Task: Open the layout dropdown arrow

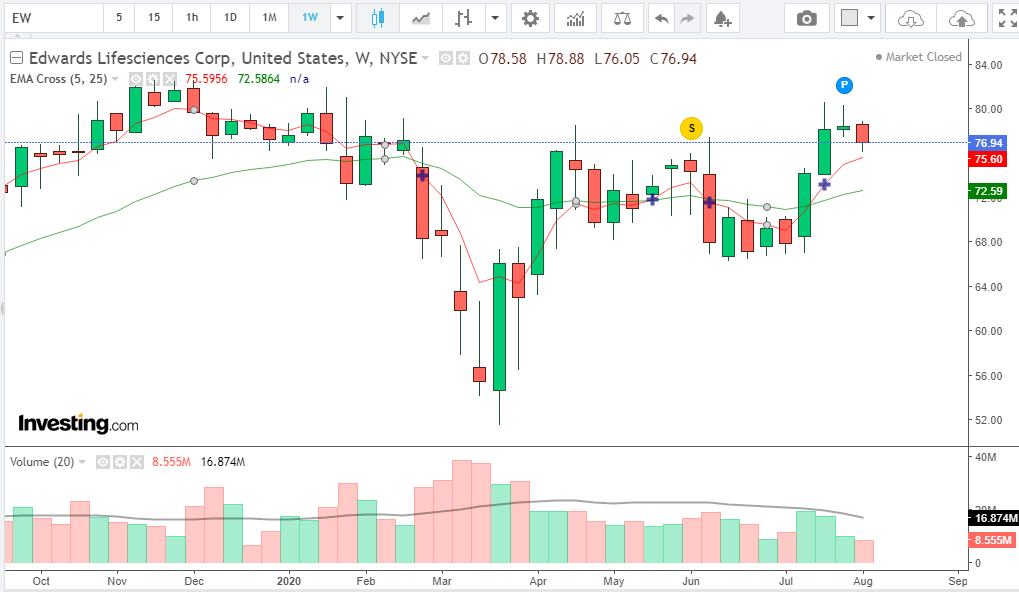Action: (x=871, y=18)
